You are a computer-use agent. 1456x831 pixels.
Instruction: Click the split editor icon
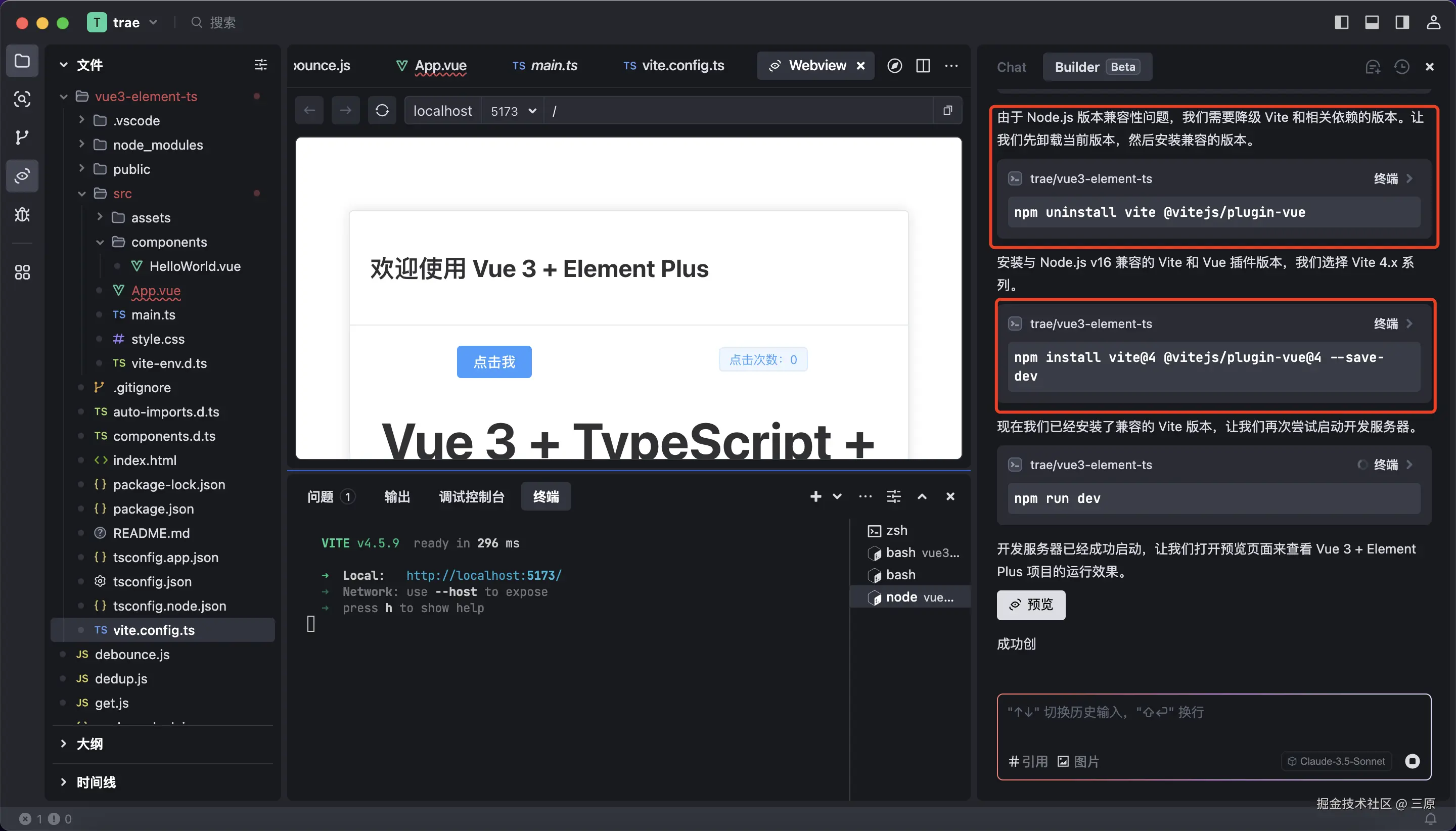(923, 66)
